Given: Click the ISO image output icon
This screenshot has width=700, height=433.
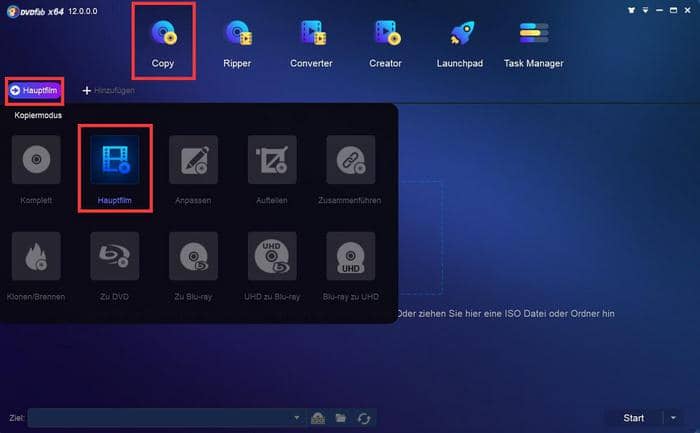Looking at the screenshot, I should point(318,418).
